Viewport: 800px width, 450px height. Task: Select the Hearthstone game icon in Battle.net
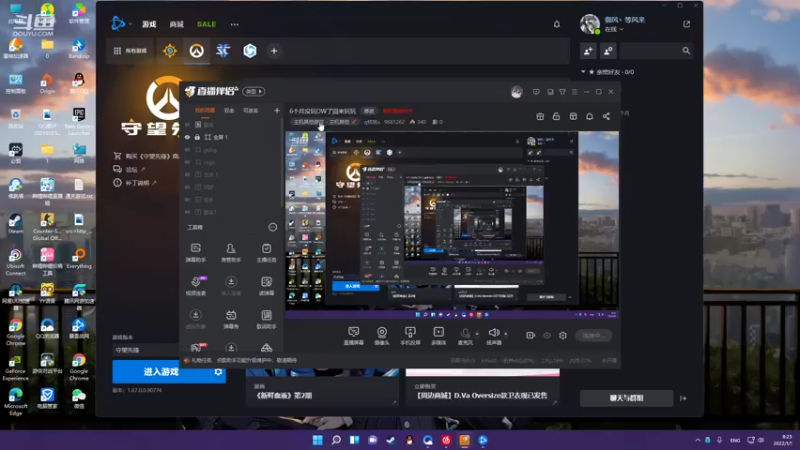[170, 51]
